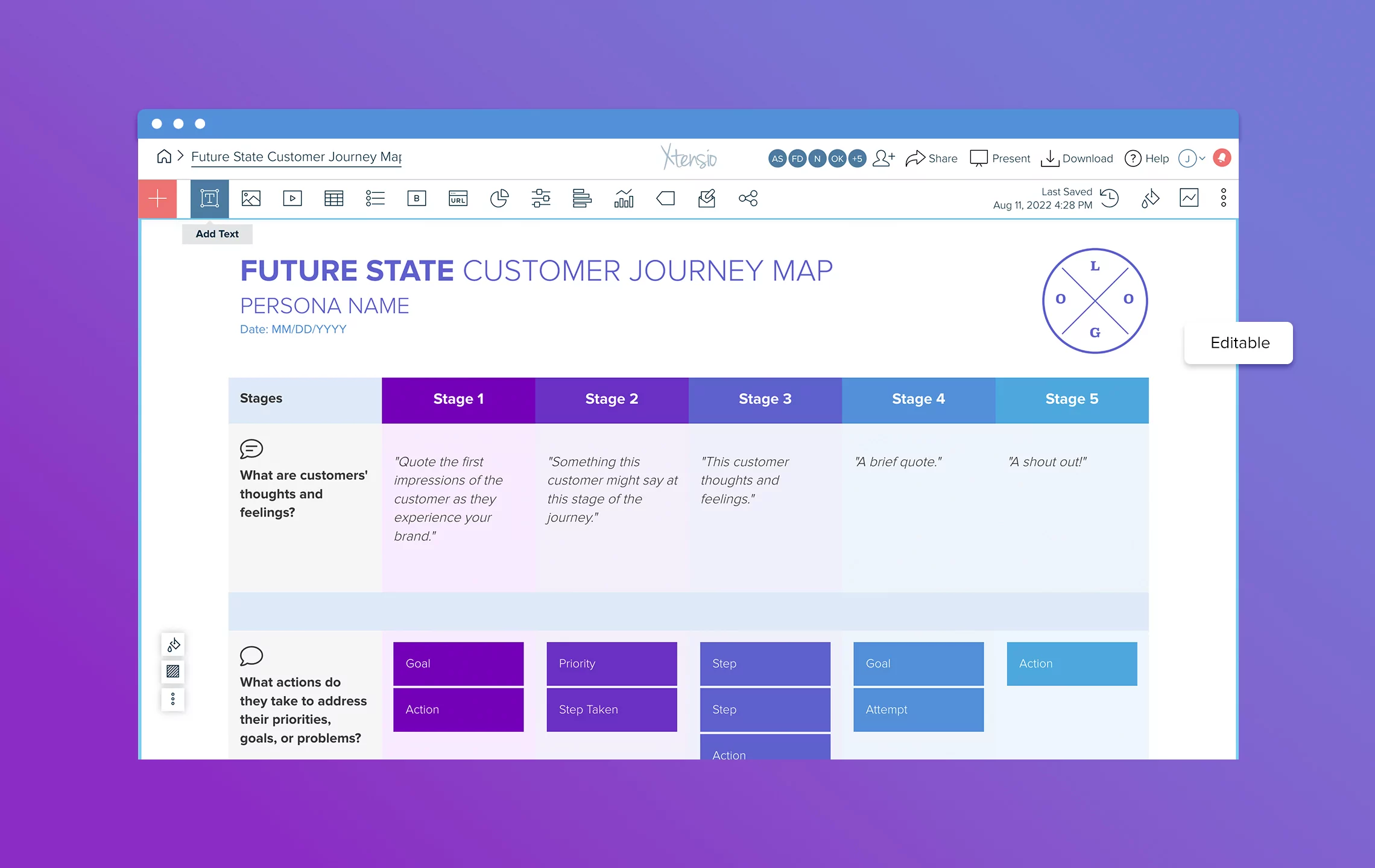Select the Home breadcrumb icon
This screenshot has width=1375, height=868.
pyautogui.click(x=164, y=156)
